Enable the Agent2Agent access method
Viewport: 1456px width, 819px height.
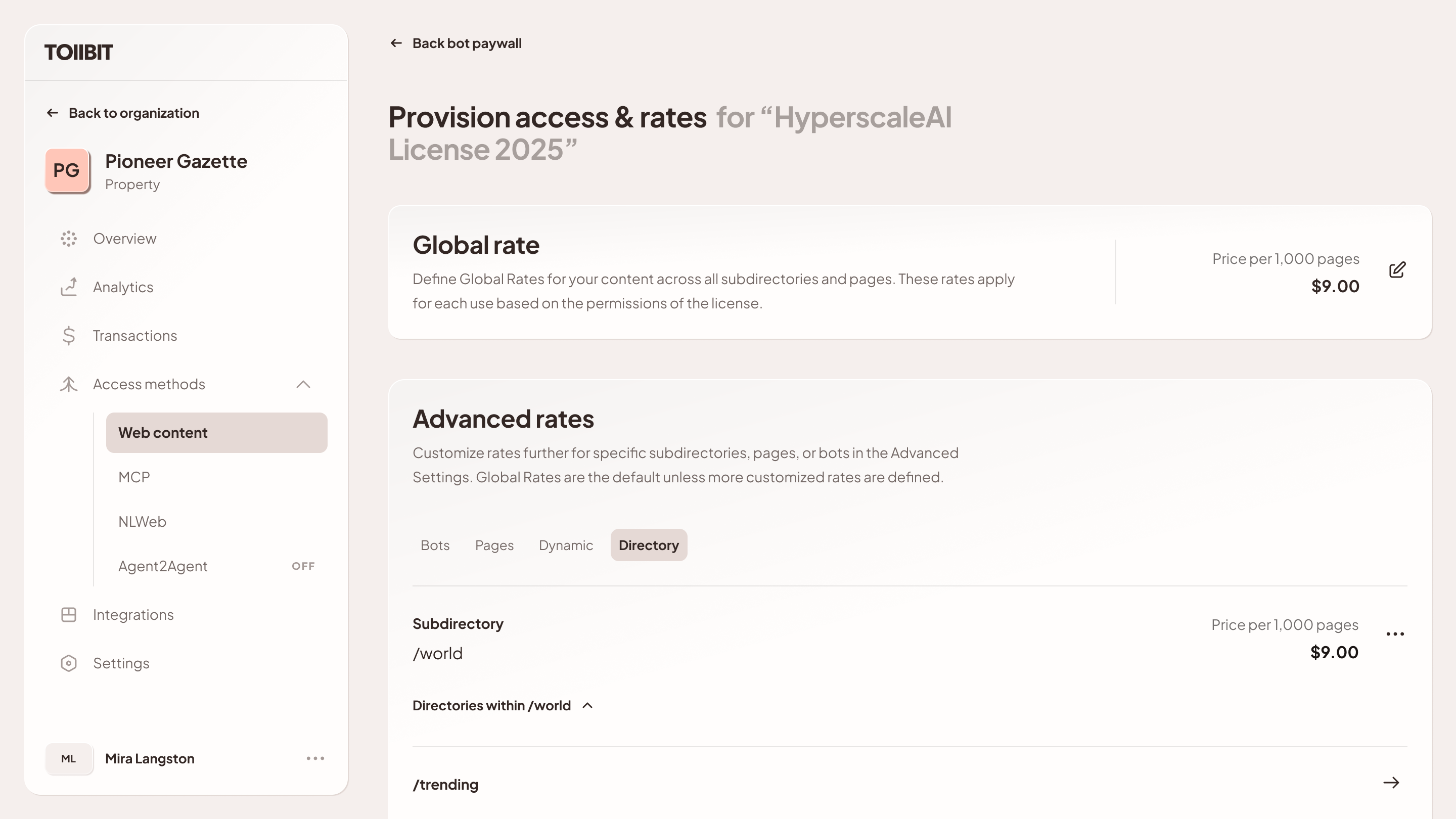click(x=303, y=566)
